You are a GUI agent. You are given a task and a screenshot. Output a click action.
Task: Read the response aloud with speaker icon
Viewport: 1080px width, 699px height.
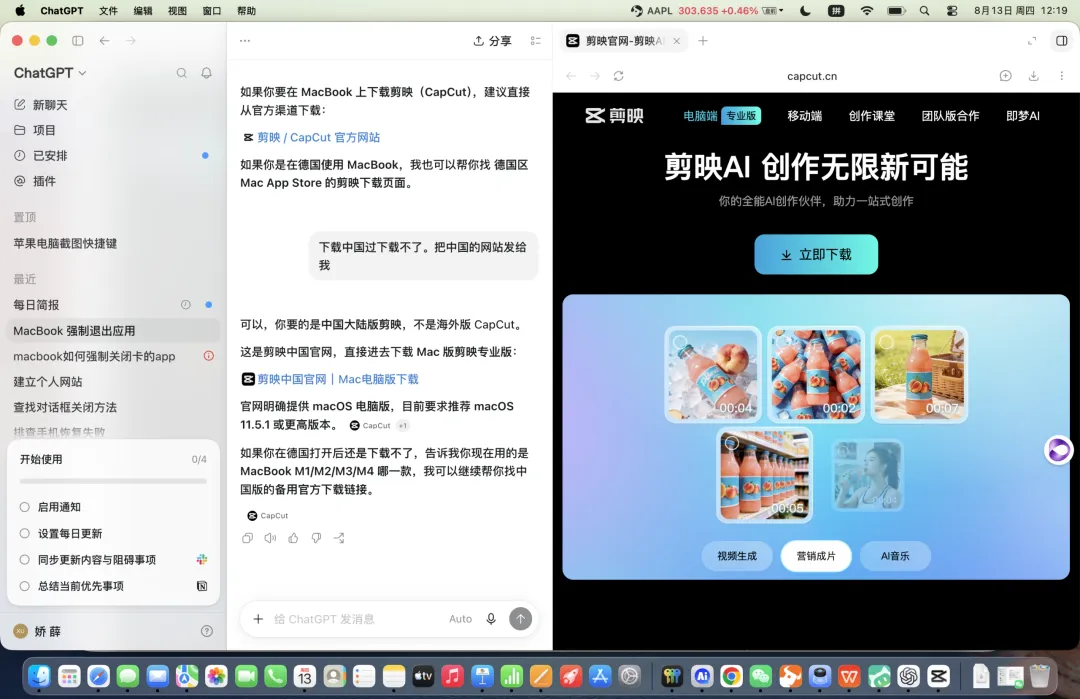270,538
